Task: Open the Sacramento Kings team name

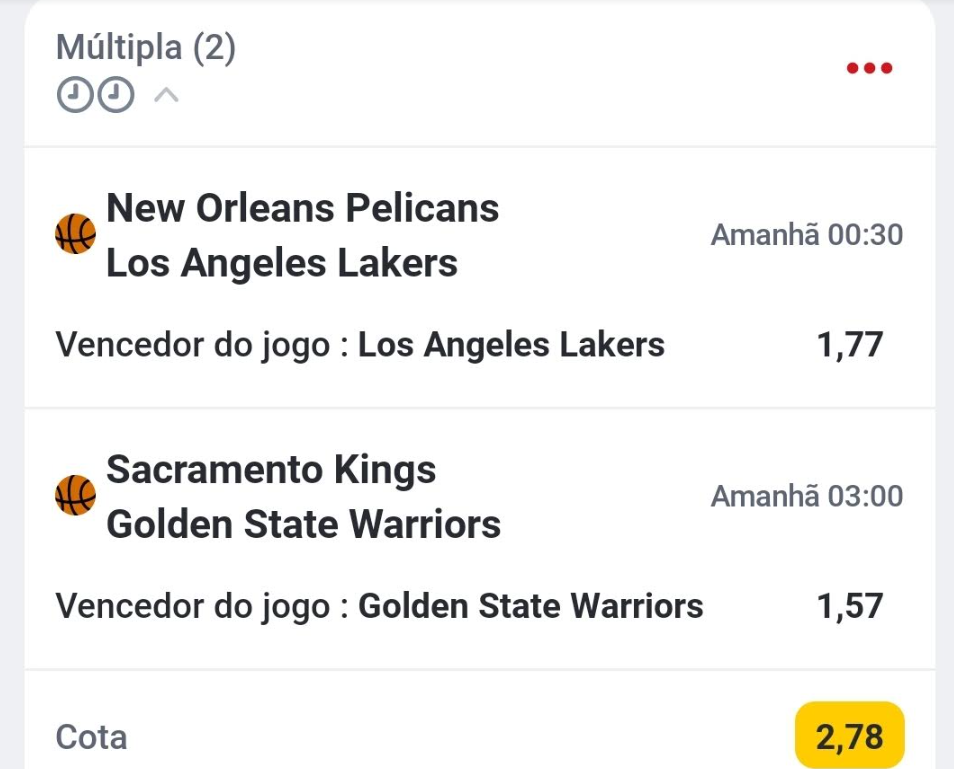Action: pyautogui.click(x=271, y=469)
